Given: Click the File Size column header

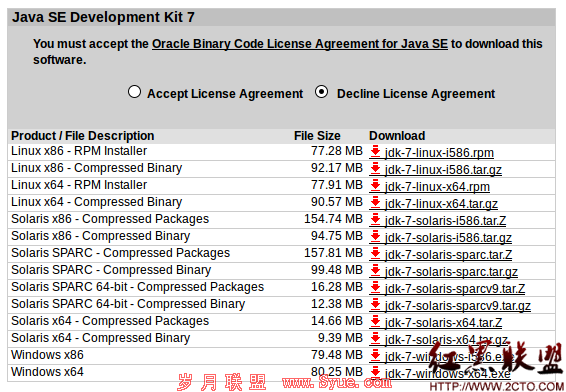Looking at the screenshot, I should 317,136.
